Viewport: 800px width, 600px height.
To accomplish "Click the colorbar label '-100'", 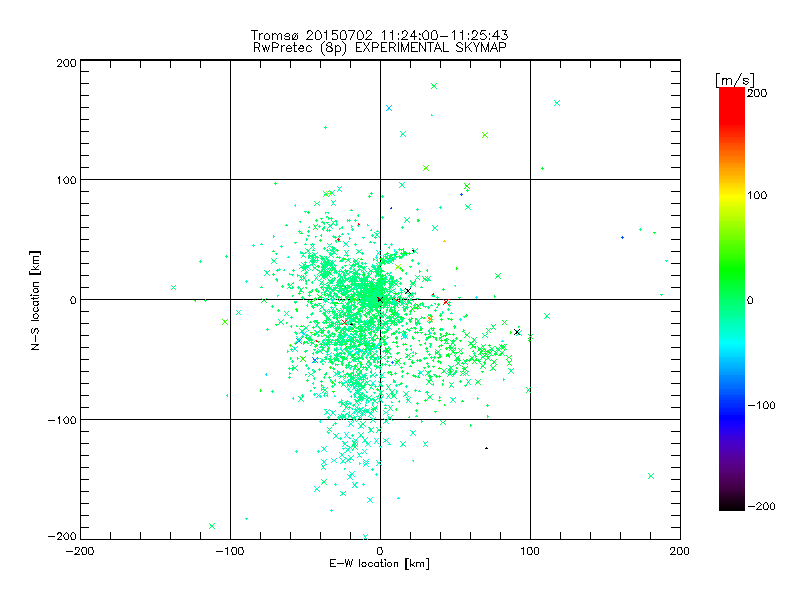I will 761,405.
